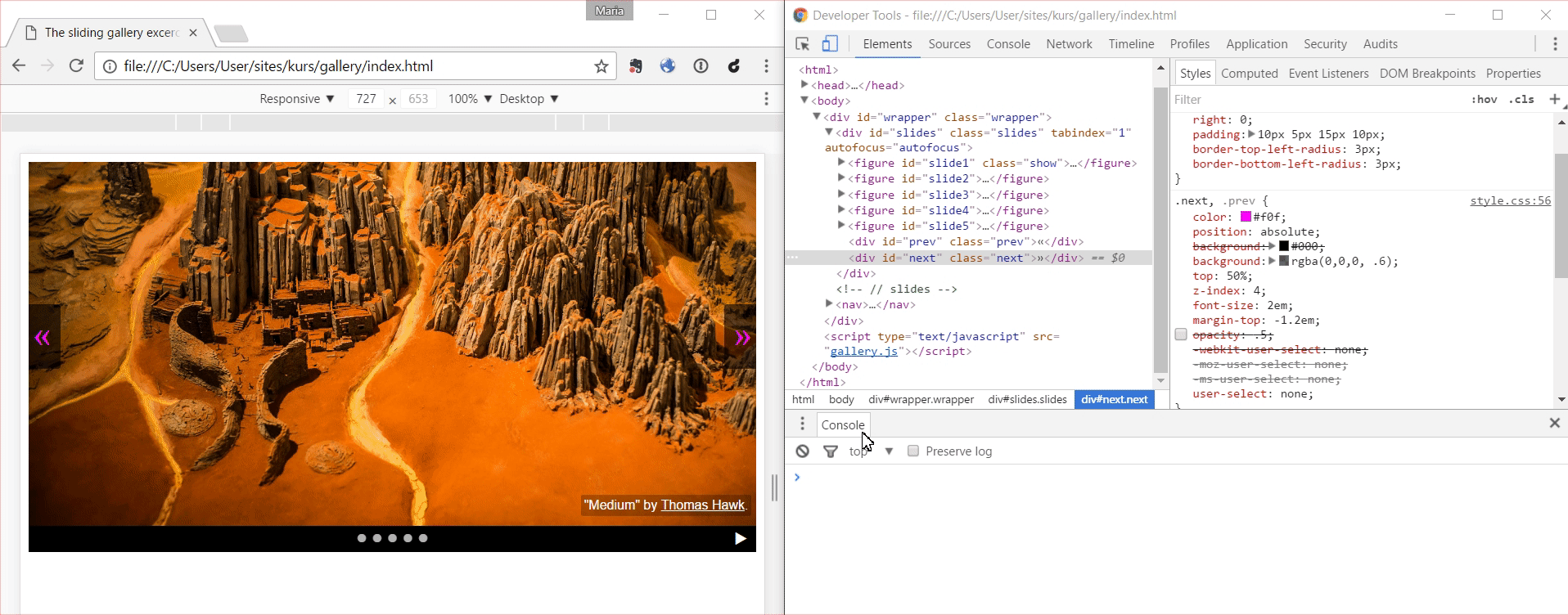The width and height of the screenshot is (1568, 615).
Task: Click the magenta color swatch
Action: click(x=1246, y=217)
